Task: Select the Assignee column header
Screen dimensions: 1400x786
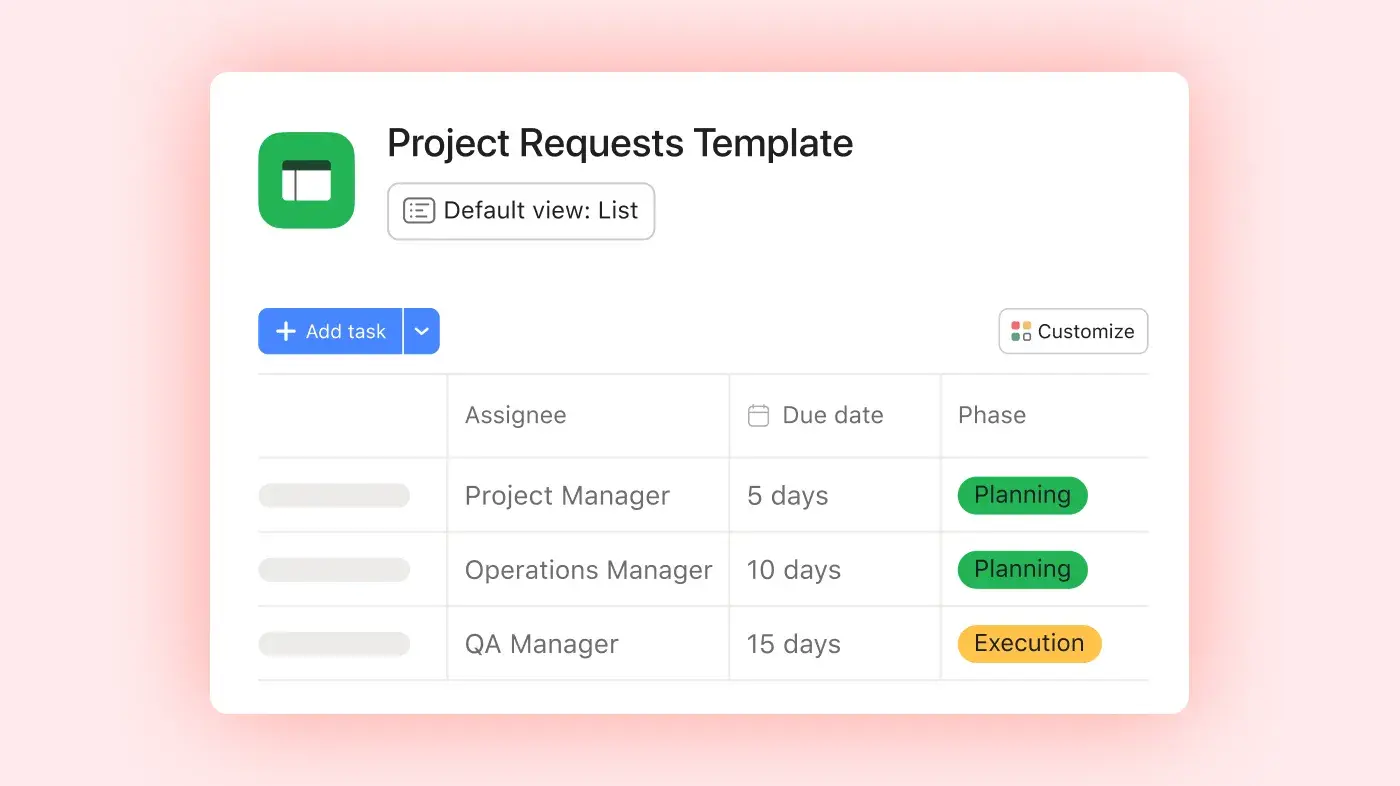Action: tap(516, 415)
